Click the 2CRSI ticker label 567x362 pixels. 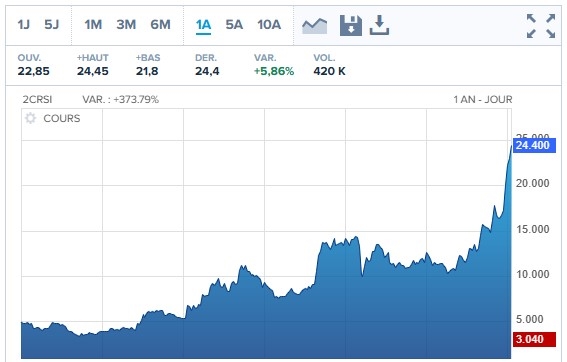click(x=37, y=99)
